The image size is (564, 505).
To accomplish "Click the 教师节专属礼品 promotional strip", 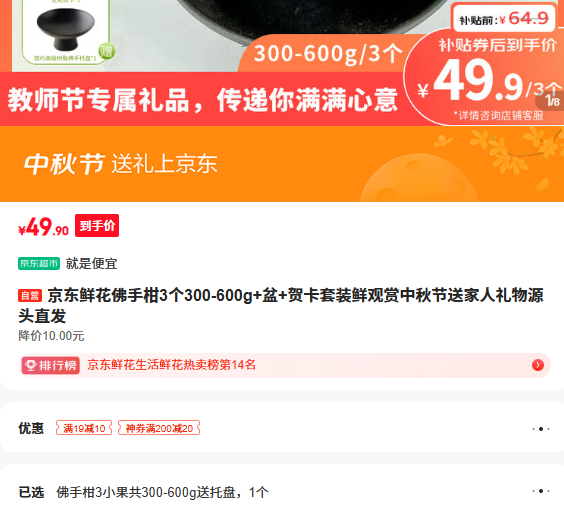I will (x=202, y=100).
